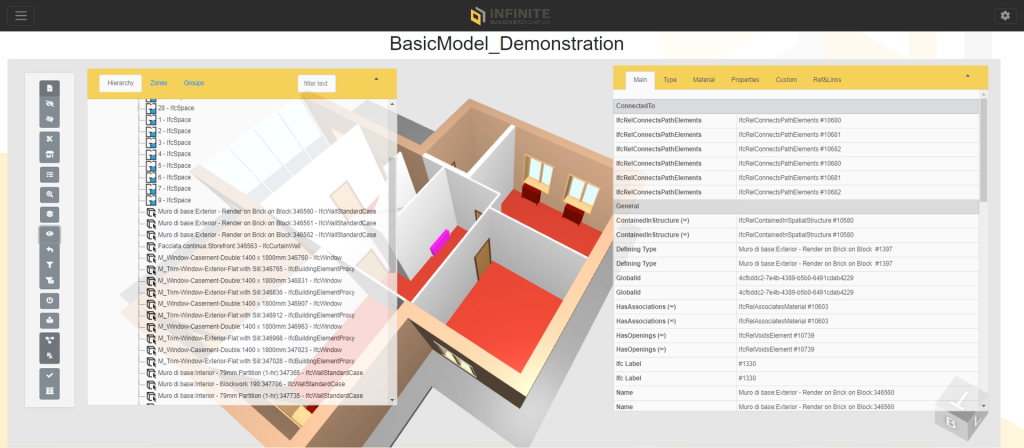Viewport: 1024px width, 448px height.
Task: Open the hamburger menu in top bar
Action: [21, 16]
